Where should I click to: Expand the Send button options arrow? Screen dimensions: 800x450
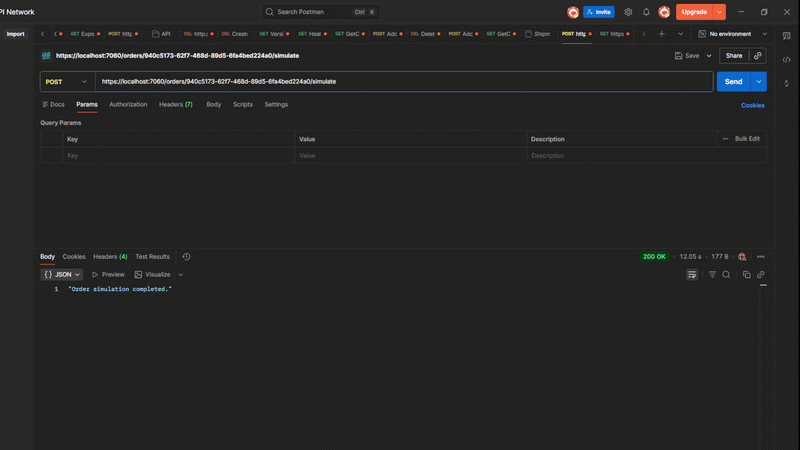[x=759, y=81]
